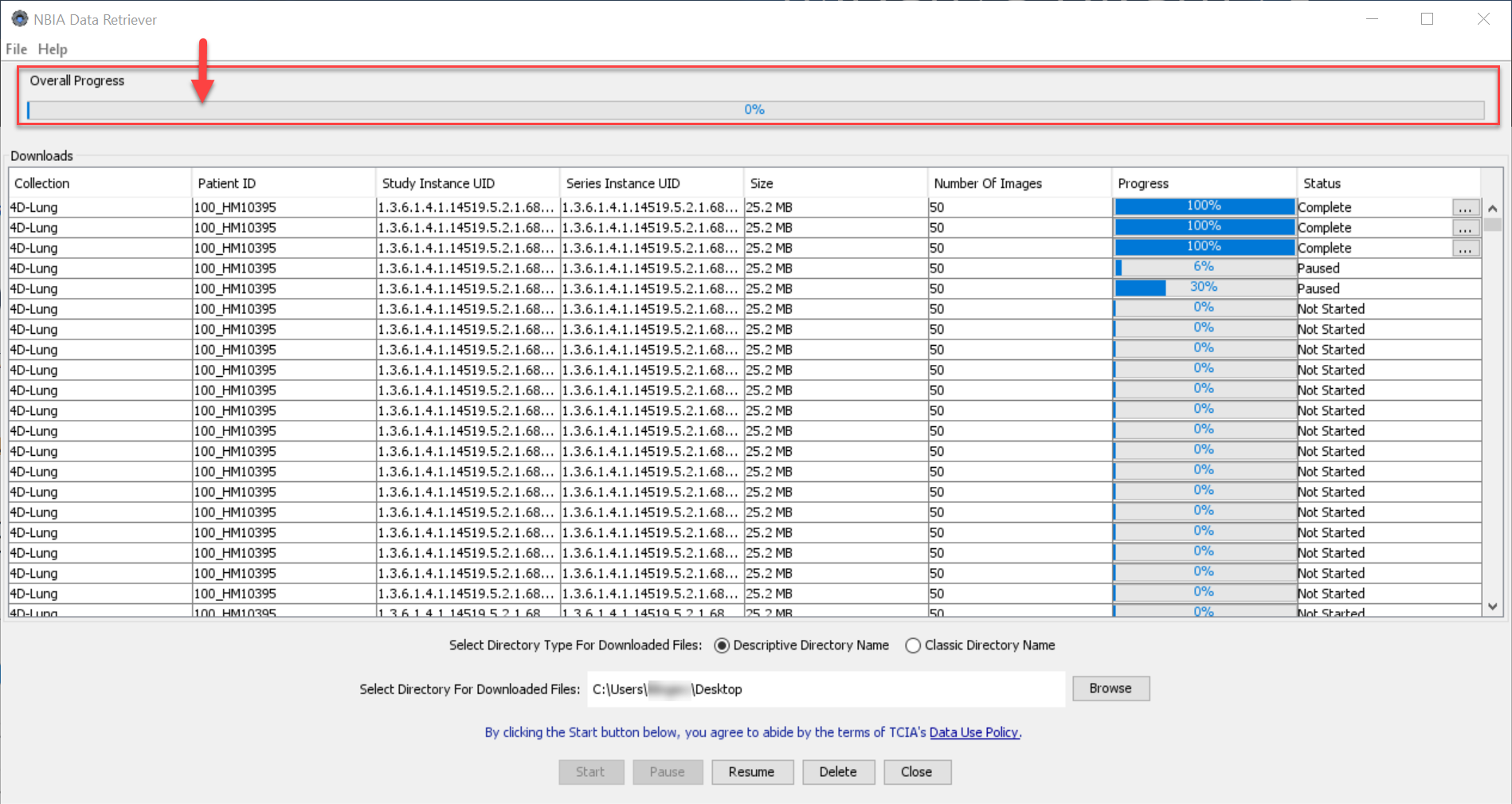Click the 'Paused' status beside 30% progress
The width and height of the screenshot is (1512, 804).
[x=1318, y=288]
